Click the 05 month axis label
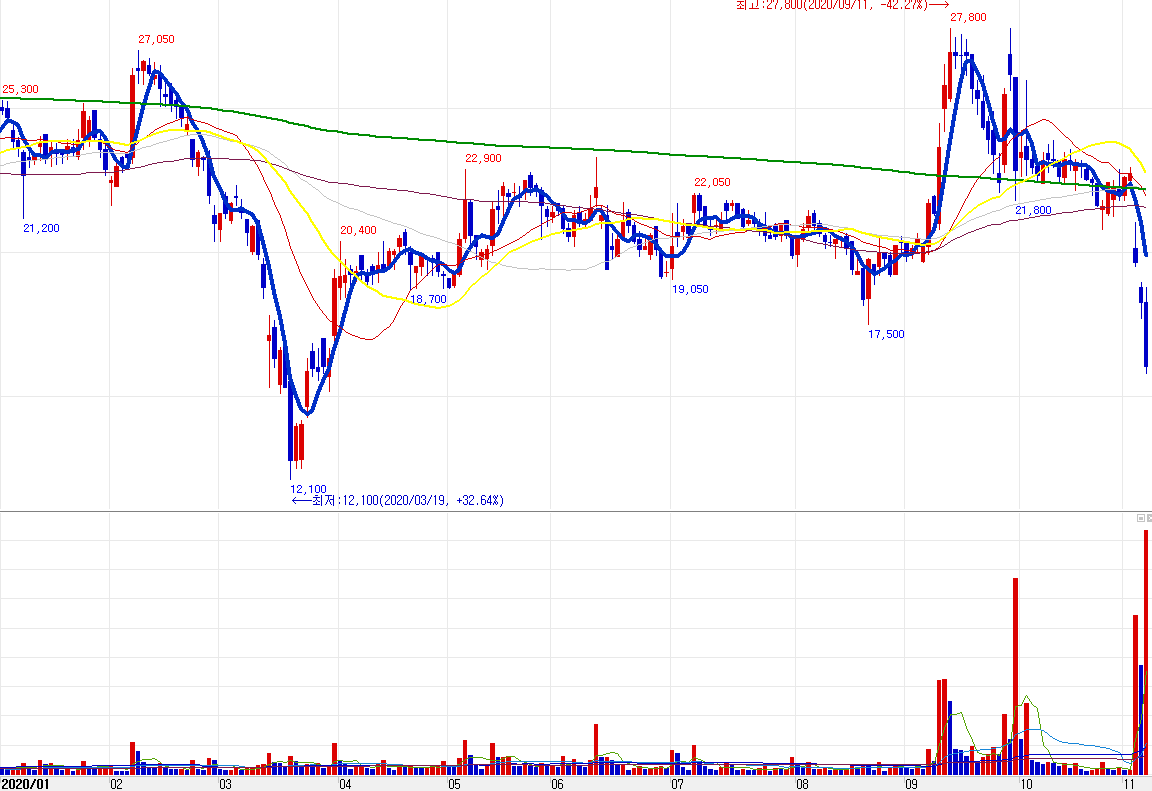The image size is (1152, 791). click(455, 784)
